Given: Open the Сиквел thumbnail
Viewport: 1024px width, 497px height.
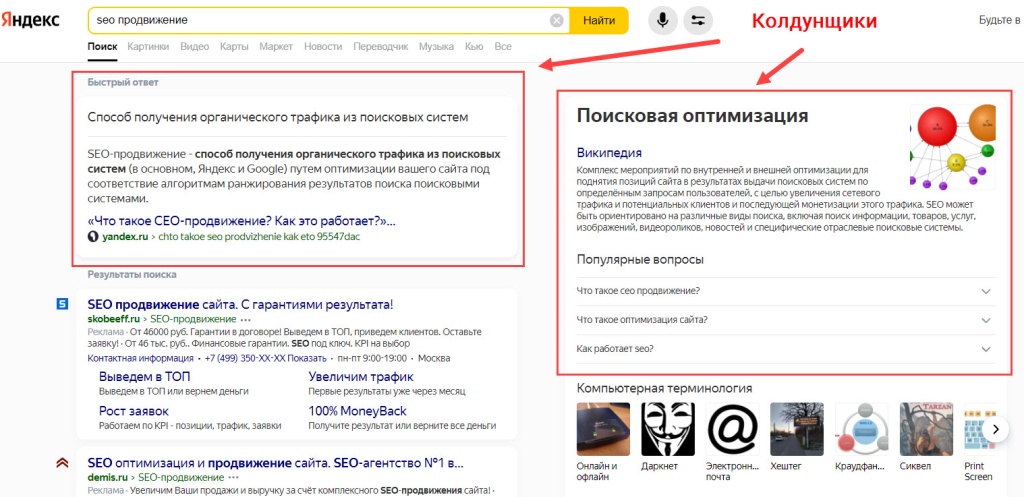Looking at the screenshot, I should pyautogui.click(x=926, y=428).
